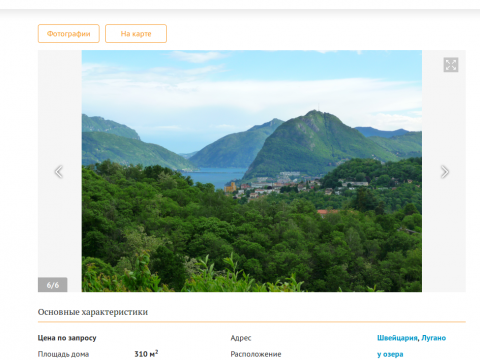Advance to next photo with right arrow
The height and width of the screenshot is (360, 480).
(444, 172)
